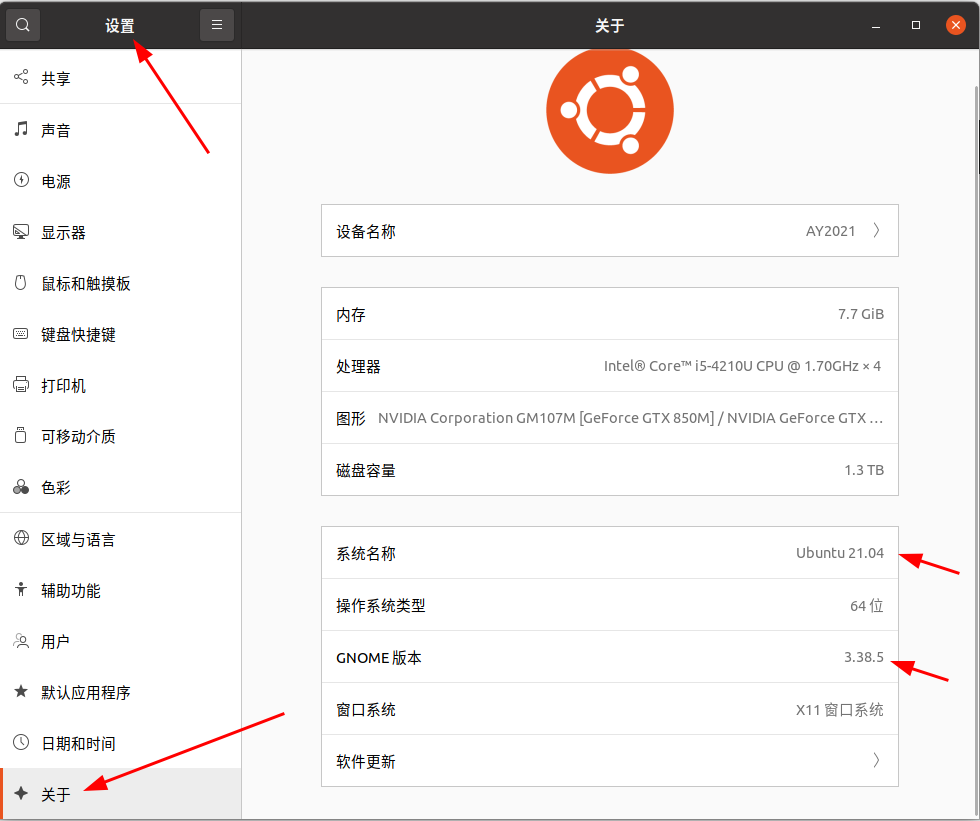Click the mouse icon next to 鼠标和触摸板

click(21, 282)
